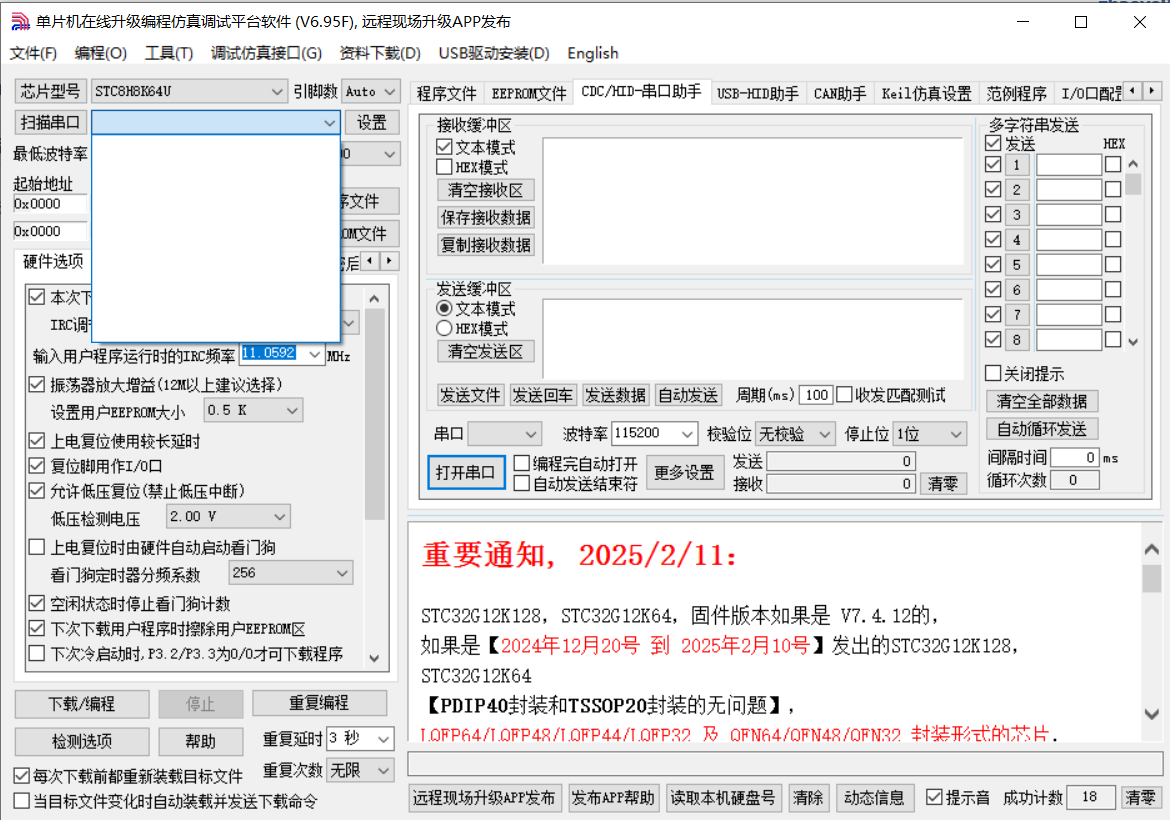Image resolution: width=1170 pixels, height=820 pixels.
Task: Open 资料下载(D) menu
Action: pos(380,53)
